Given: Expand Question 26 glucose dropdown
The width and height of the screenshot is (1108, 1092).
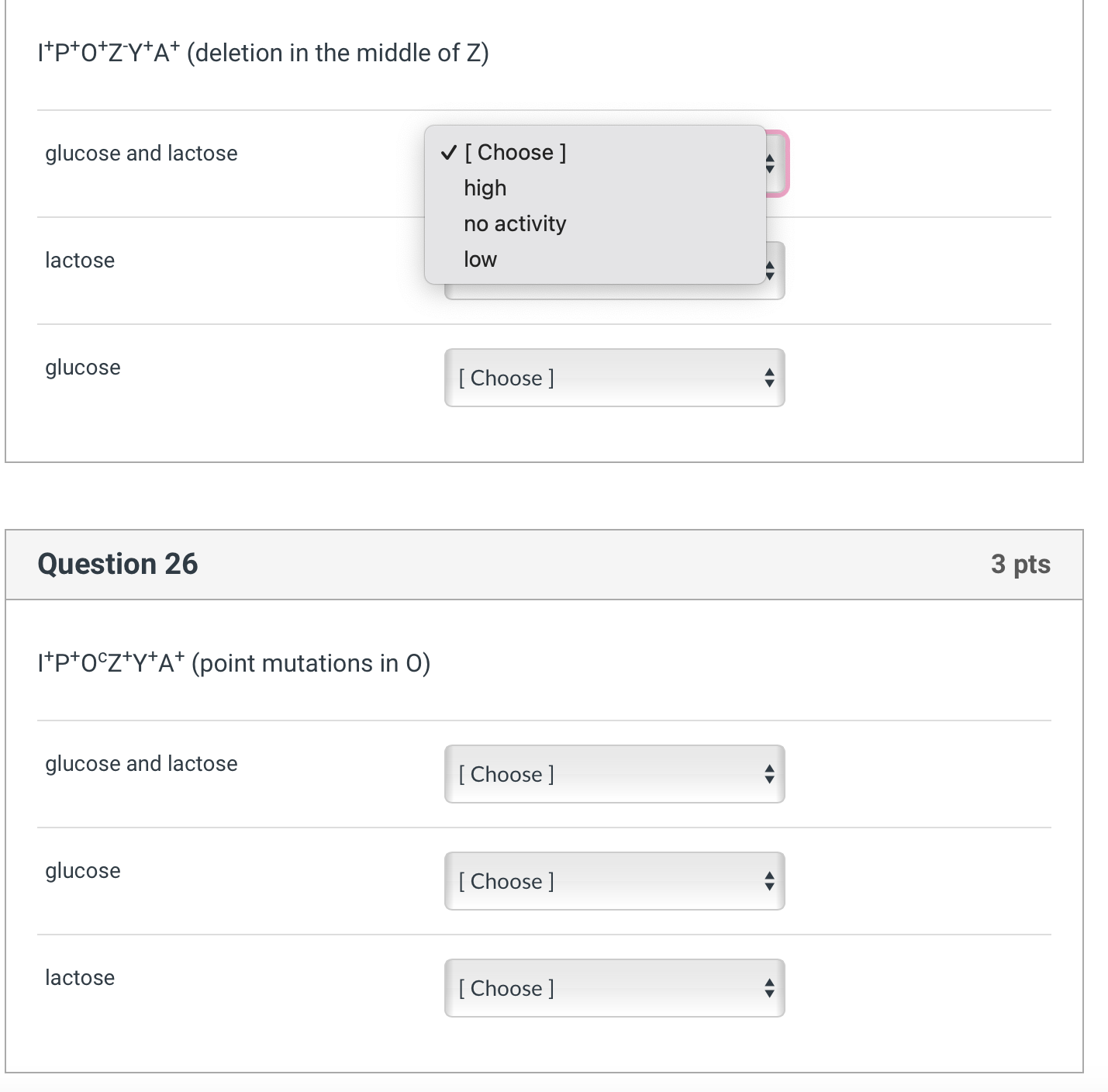Looking at the screenshot, I should (614, 882).
